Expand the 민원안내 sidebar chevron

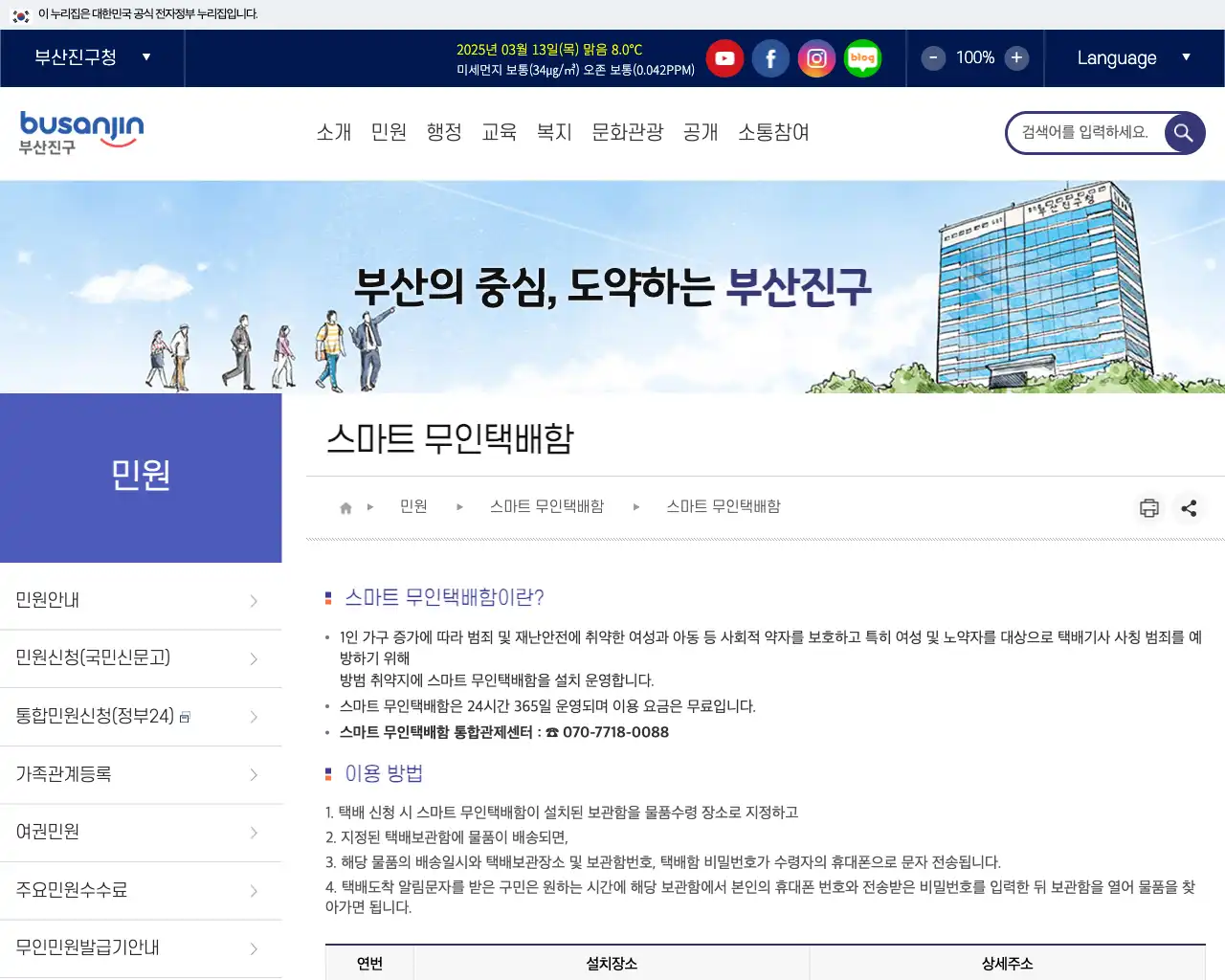[x=253, y=601]
